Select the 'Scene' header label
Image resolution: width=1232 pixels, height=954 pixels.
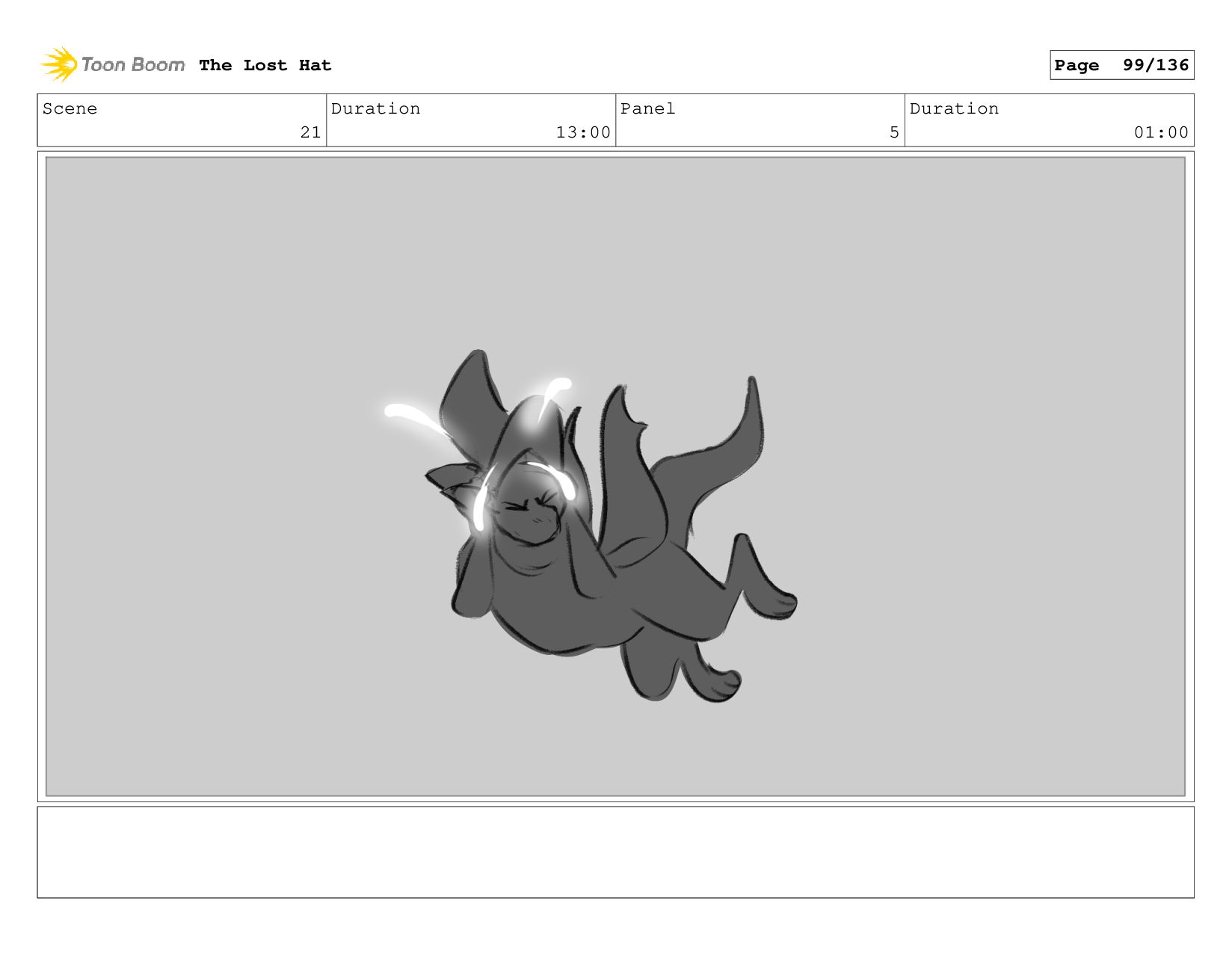pyautogui.click(x=70, y=108)
